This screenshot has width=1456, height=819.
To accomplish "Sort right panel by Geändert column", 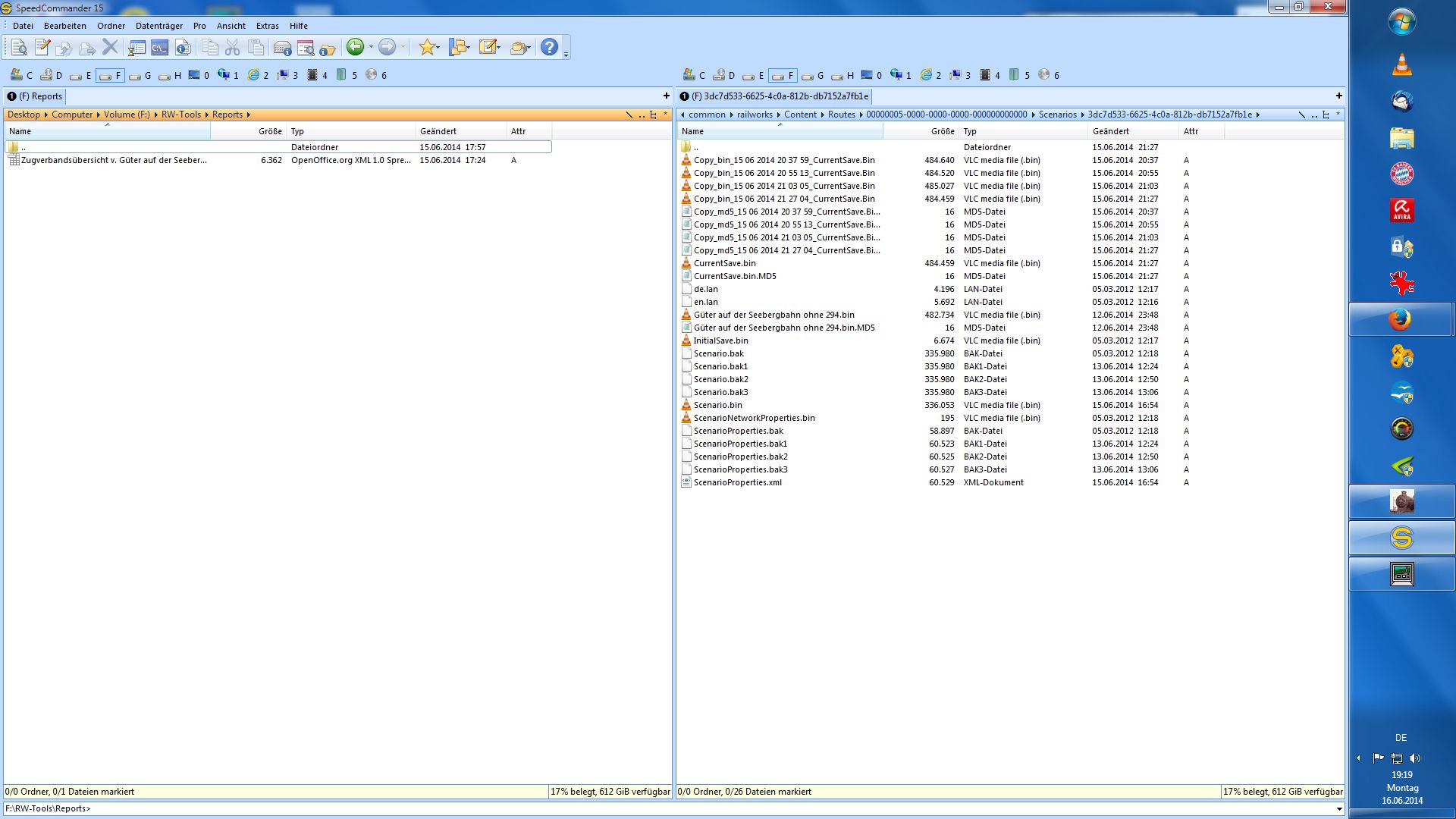I will (x=1111, y=131).
